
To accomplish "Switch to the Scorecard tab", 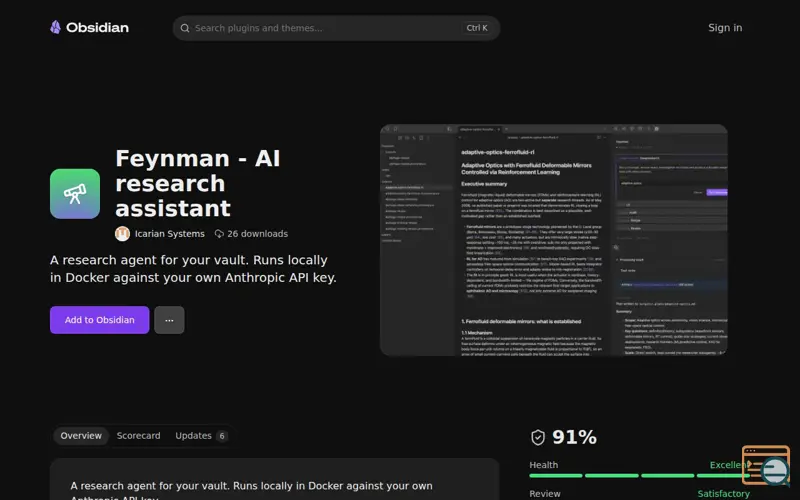I will coord(138,436).
